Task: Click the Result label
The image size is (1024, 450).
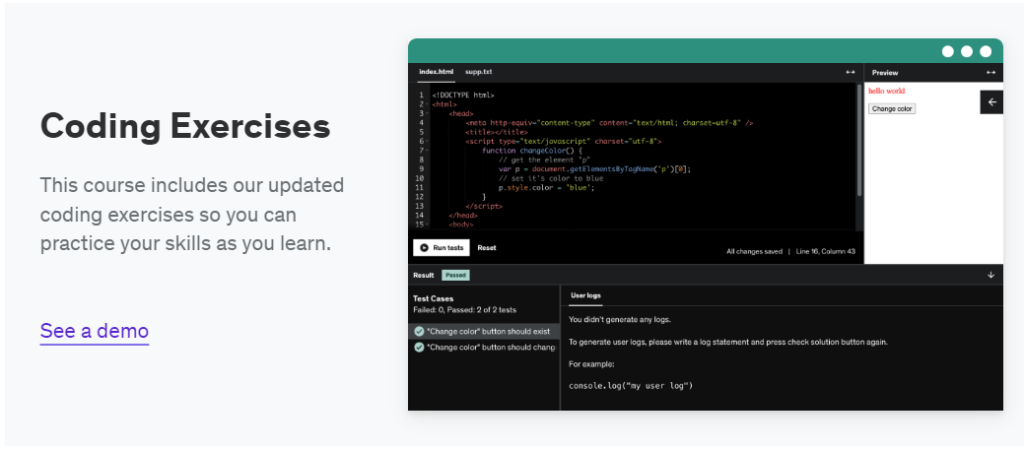Action: [423, 275]
